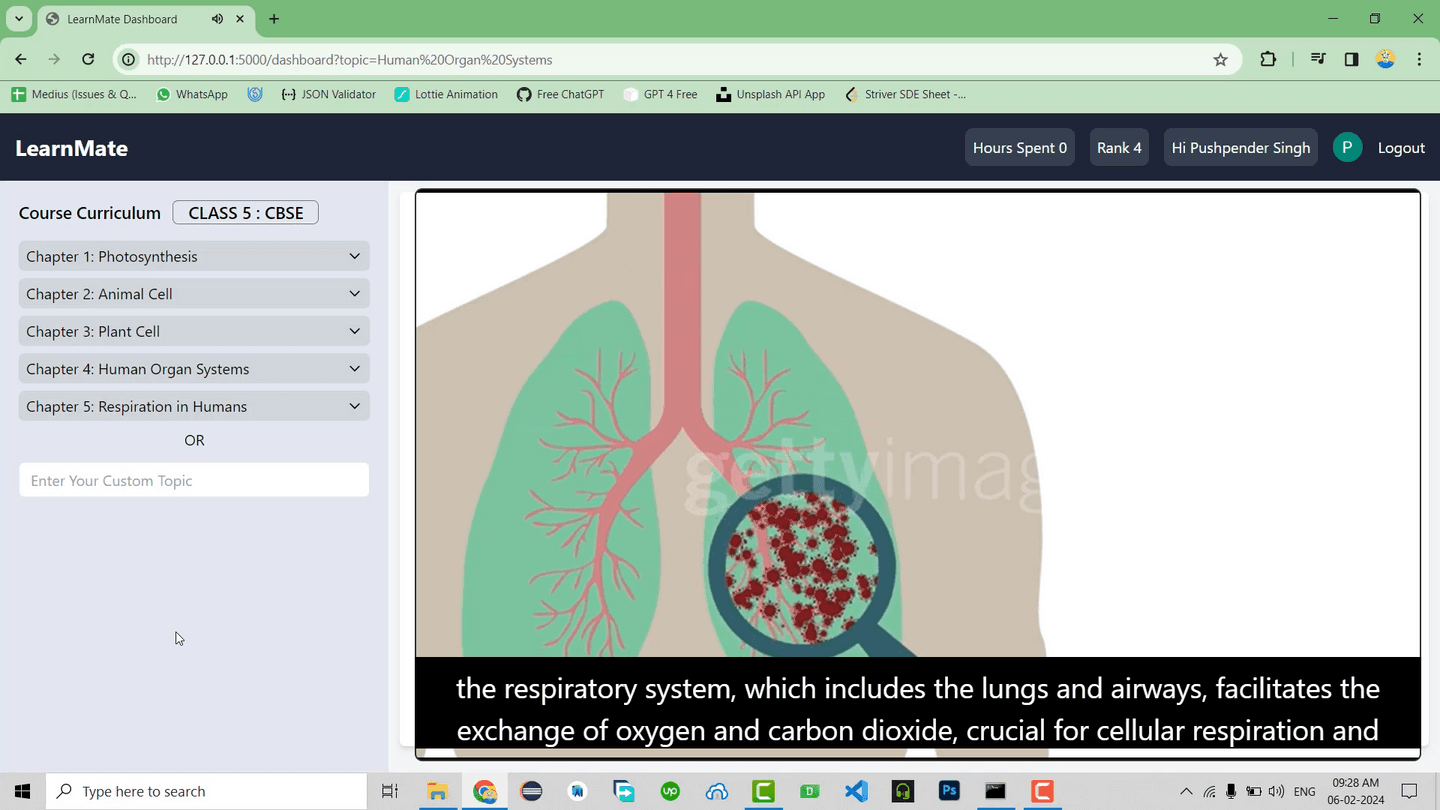Toggle the browser side panel icon
This screenshot has height=810, width=1440.
(x=1351, y=59)
